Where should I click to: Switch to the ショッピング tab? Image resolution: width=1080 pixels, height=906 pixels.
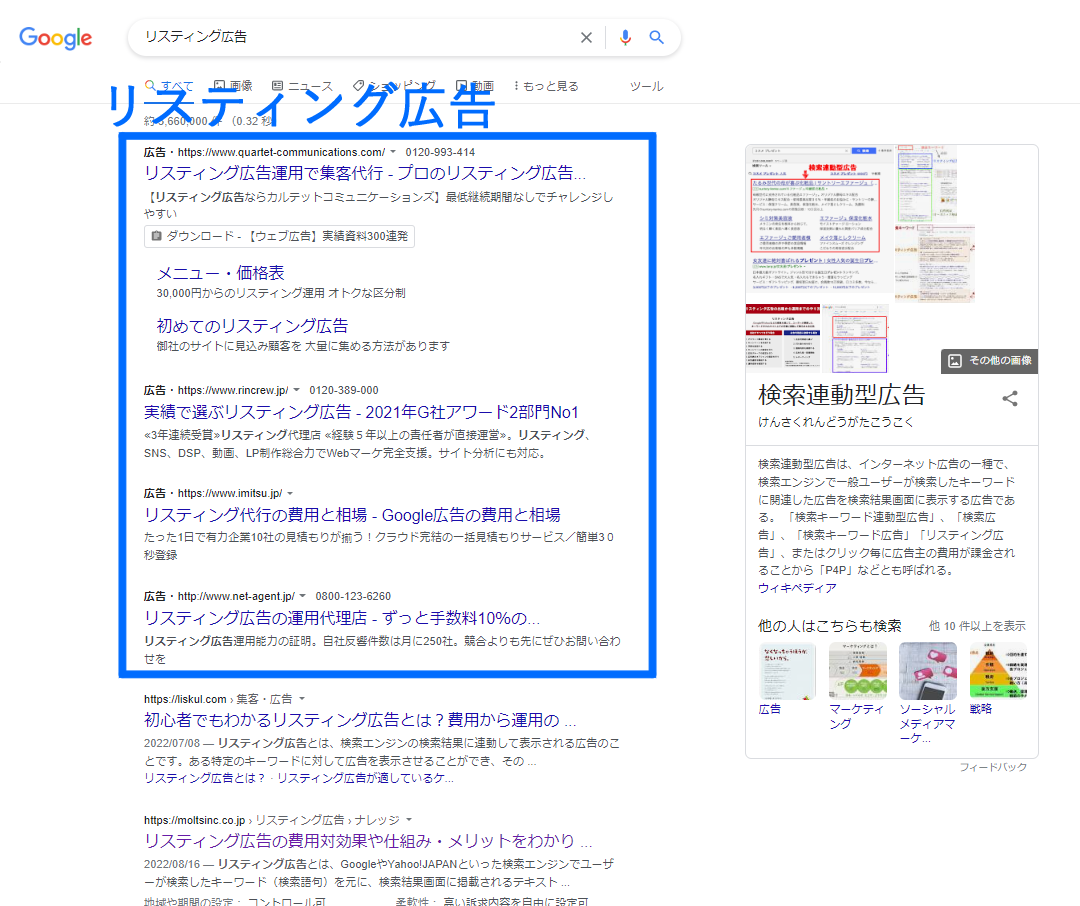point(394,86)
